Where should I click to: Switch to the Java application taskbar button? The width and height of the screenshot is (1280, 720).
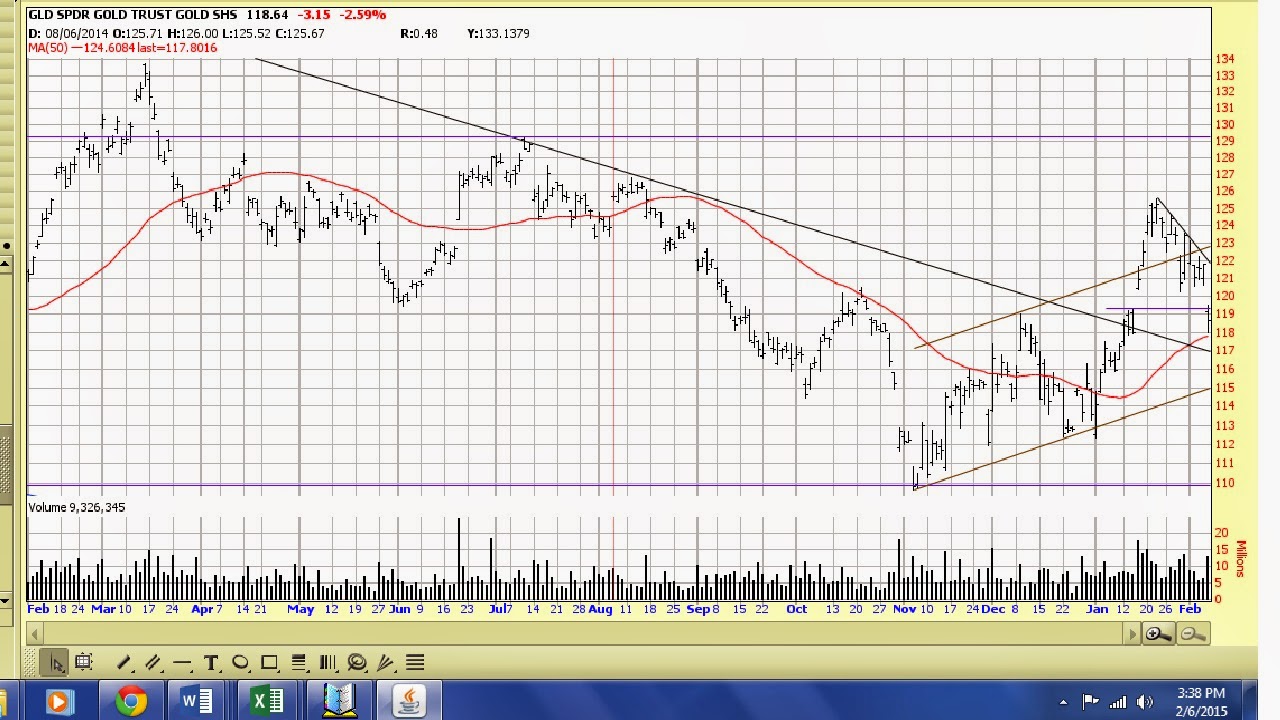point(408,701)
